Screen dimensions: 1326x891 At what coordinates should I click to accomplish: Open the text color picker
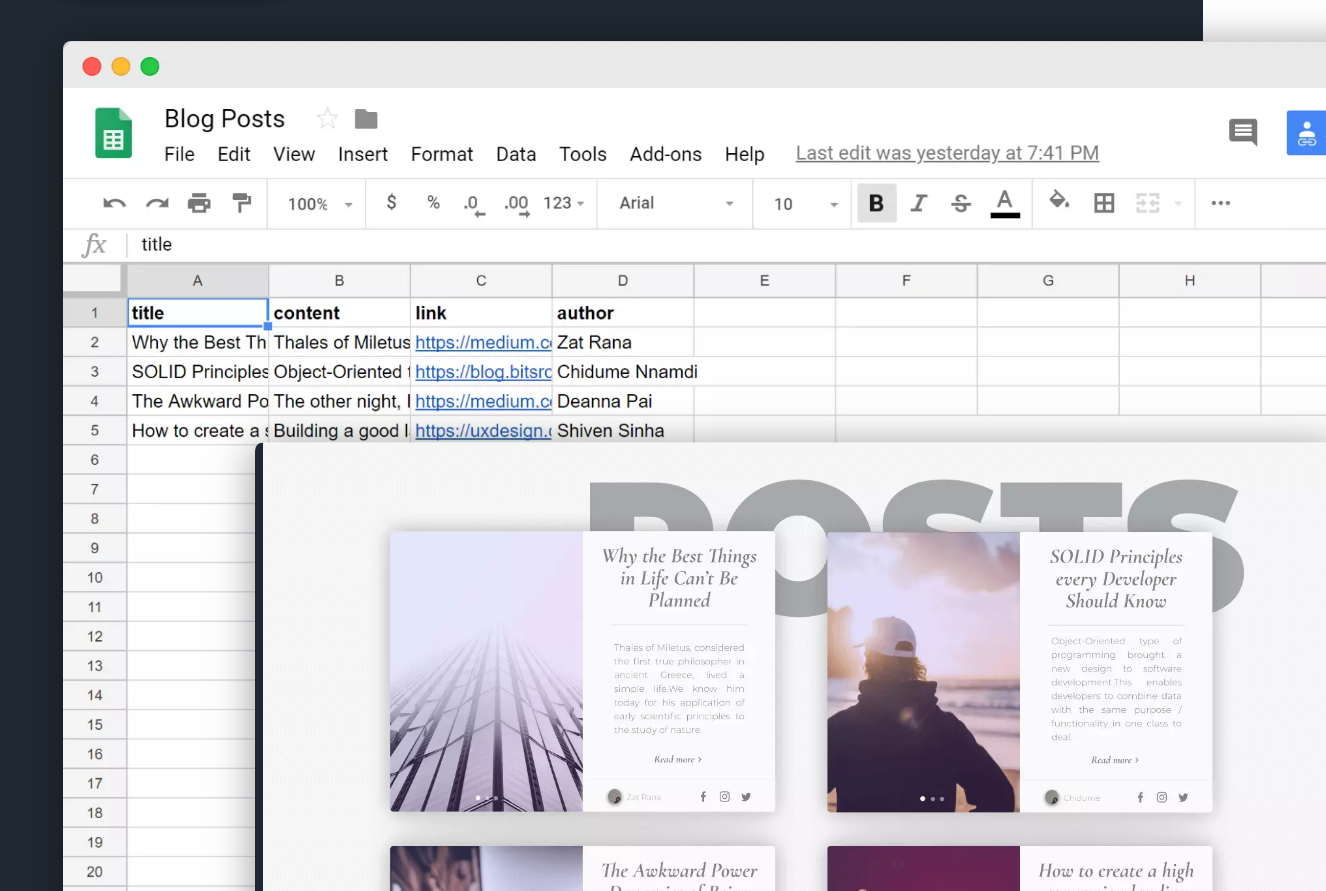[x=1005, y=202]
